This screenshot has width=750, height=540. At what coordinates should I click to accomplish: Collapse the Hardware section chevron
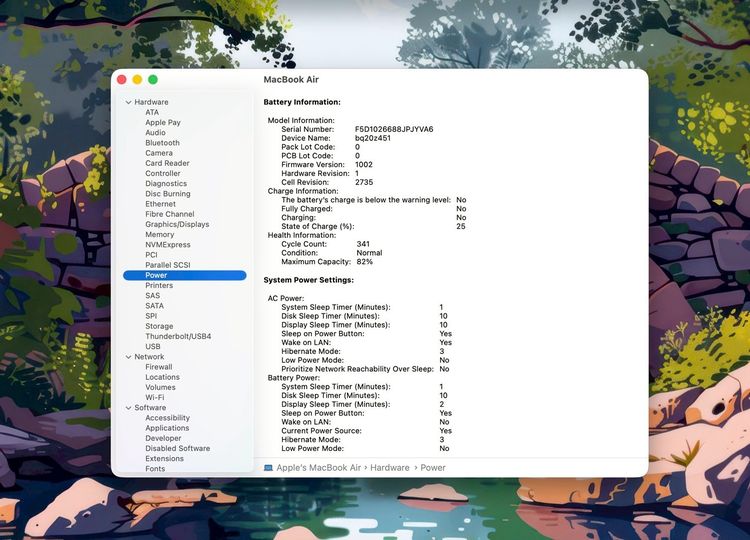[128, 102]
